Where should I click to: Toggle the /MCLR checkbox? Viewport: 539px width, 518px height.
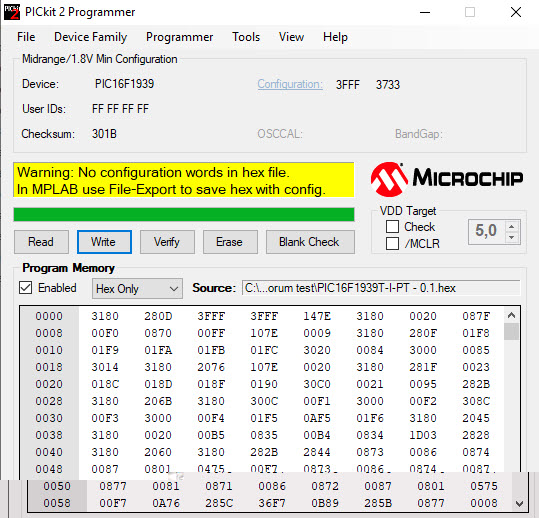[x=392, y=243]
